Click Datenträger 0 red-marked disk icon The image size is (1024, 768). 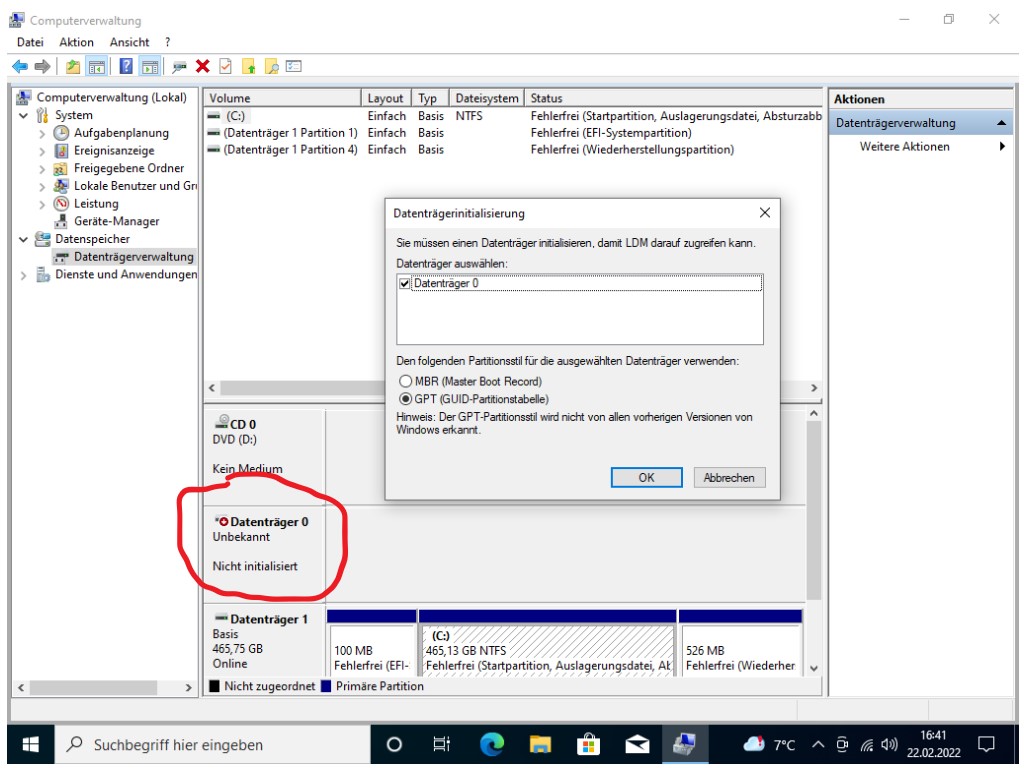pos(222,521)
